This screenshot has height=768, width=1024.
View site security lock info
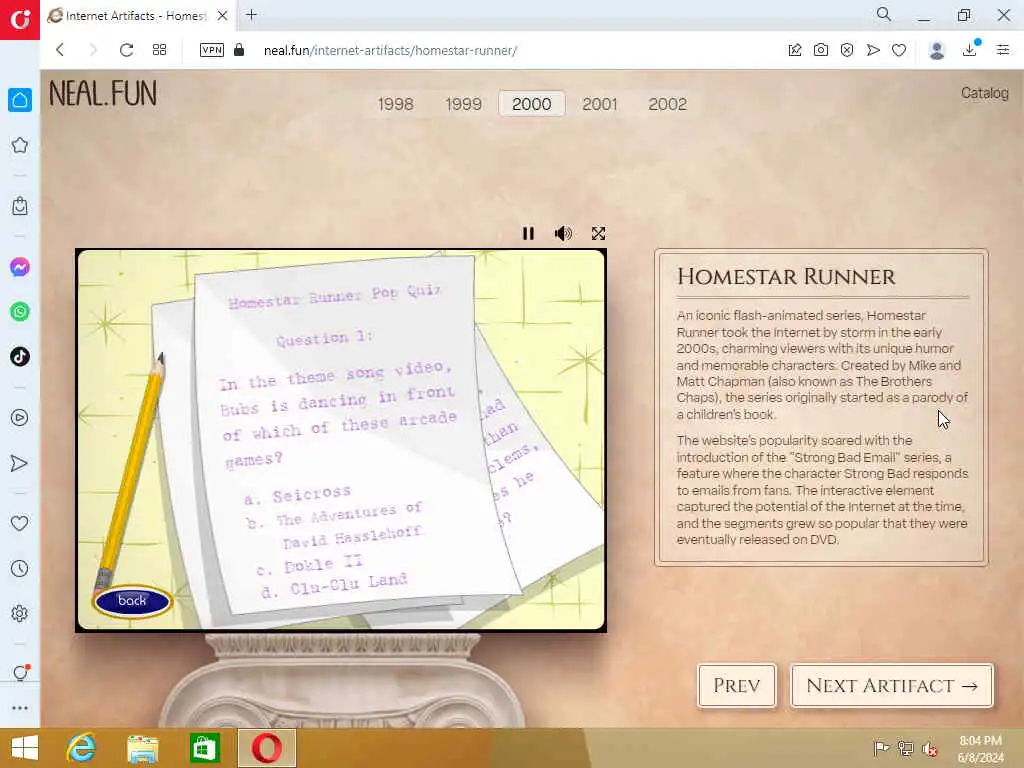239,50
